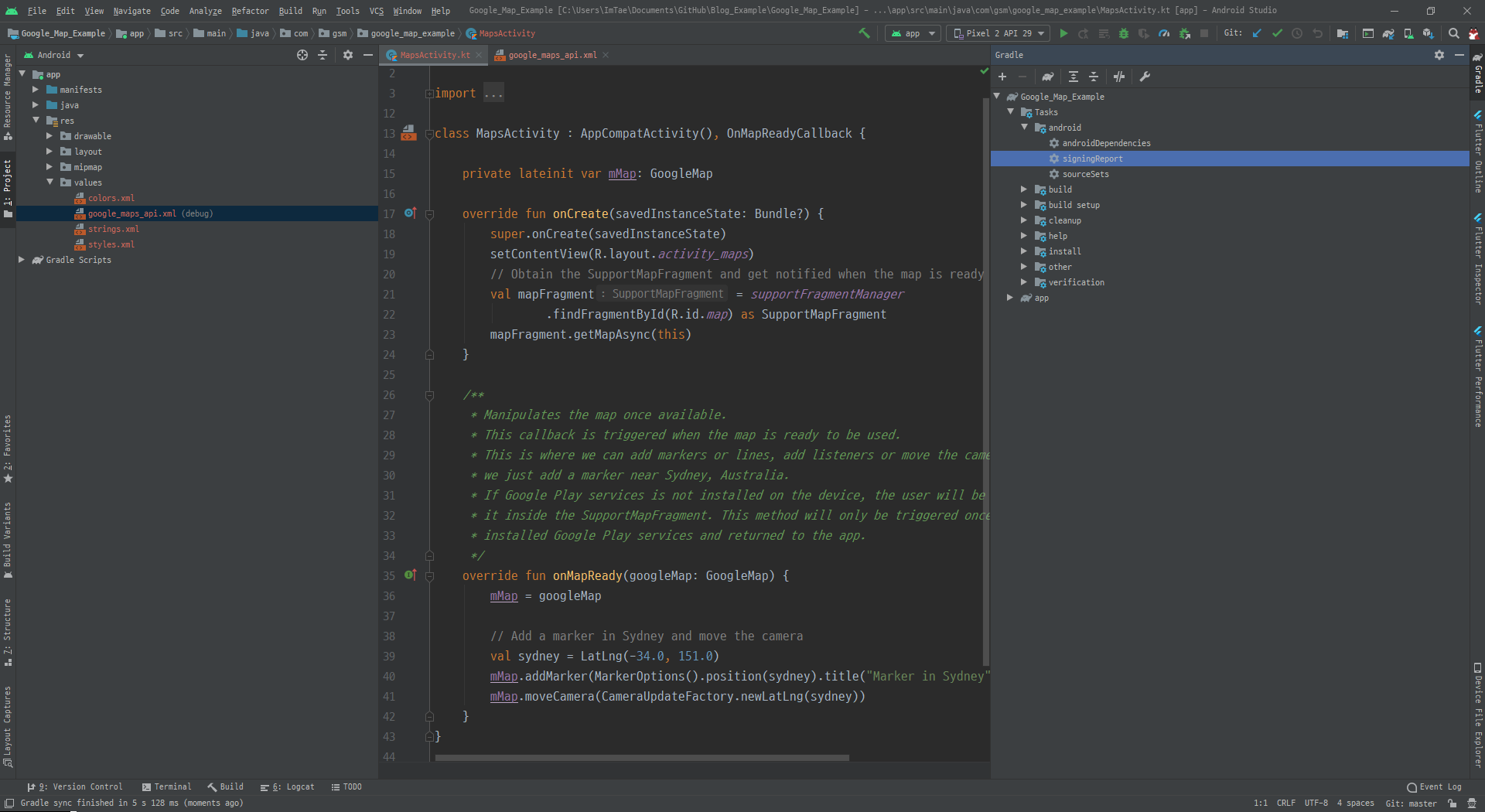The image size is (1485, 812).
Task: Expand the java folder in project tree
Action: 36,105
